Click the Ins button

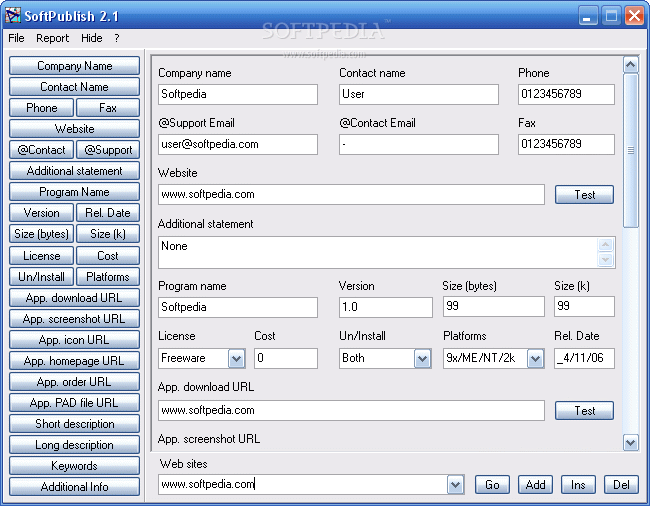pyautogui.click(x=578, y=485)
